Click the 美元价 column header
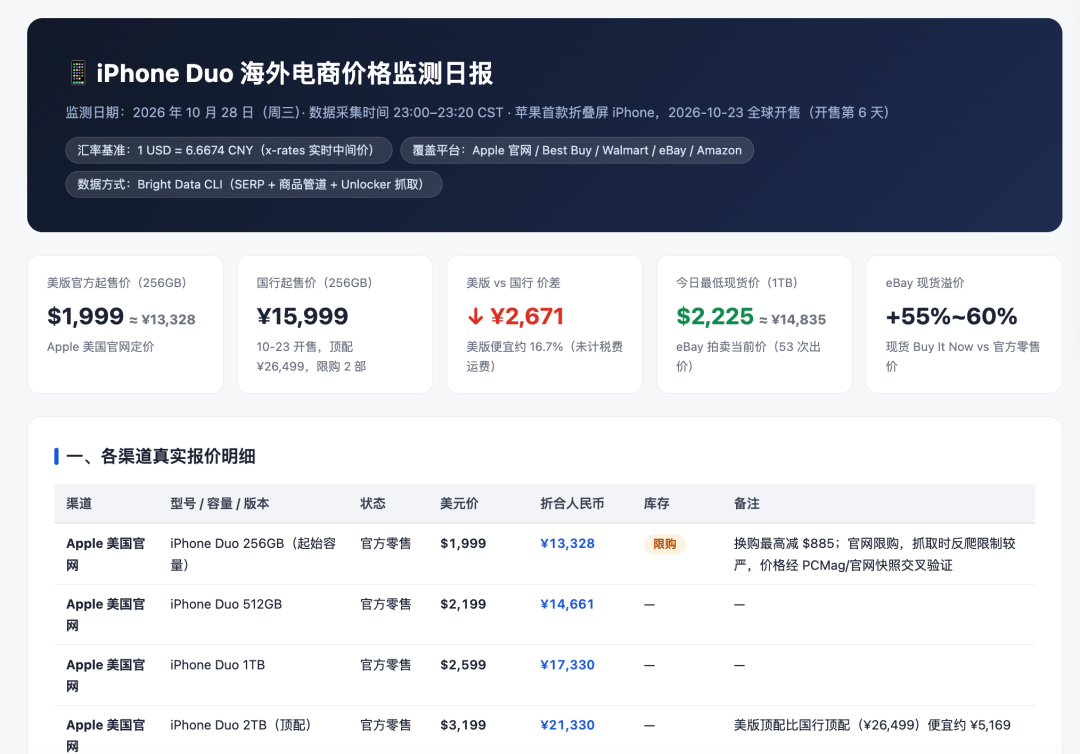 [459, 503]
